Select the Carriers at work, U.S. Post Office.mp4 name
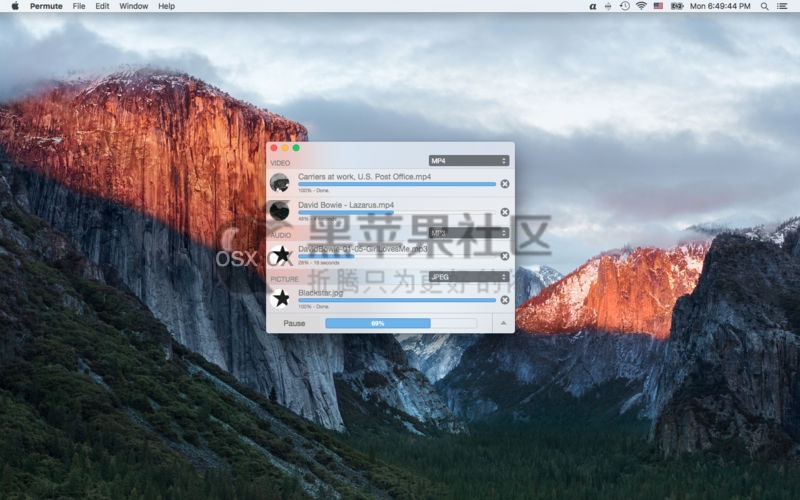This screenshot has width=800, height=500. [364, 177]
